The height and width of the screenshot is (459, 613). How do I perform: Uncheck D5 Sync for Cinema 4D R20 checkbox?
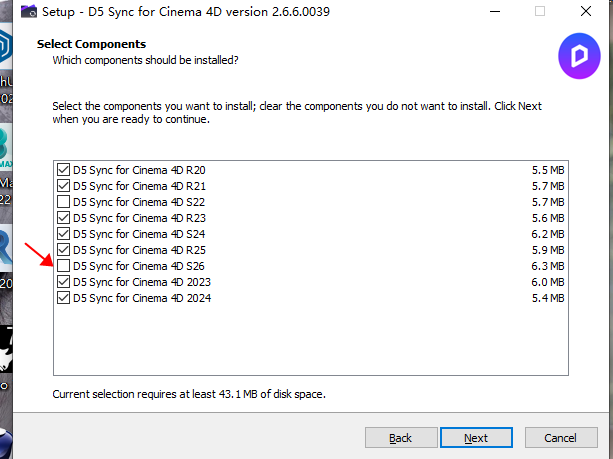point(63,170)
